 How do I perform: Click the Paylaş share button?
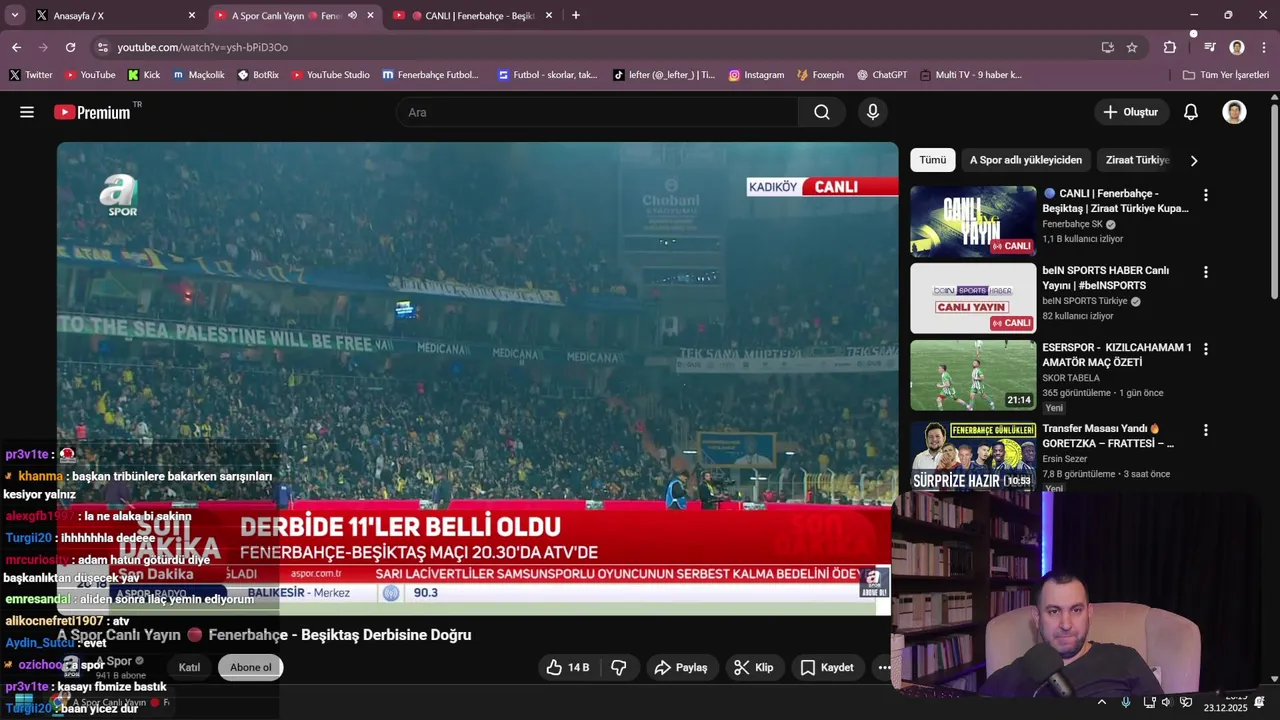tap(681, 667)
